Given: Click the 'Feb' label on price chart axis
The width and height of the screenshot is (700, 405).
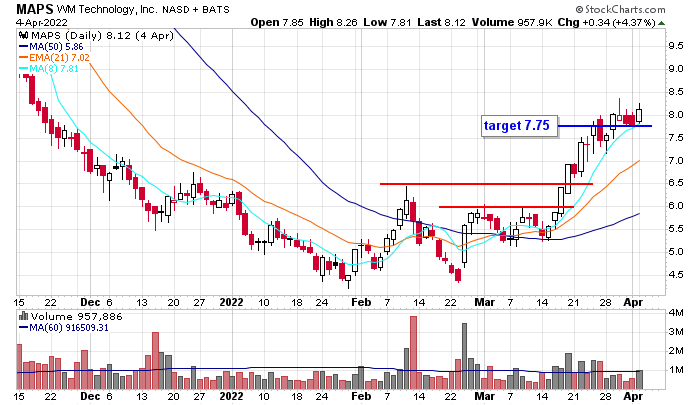Looking at the screenshot, I should (x=361, y=303).
